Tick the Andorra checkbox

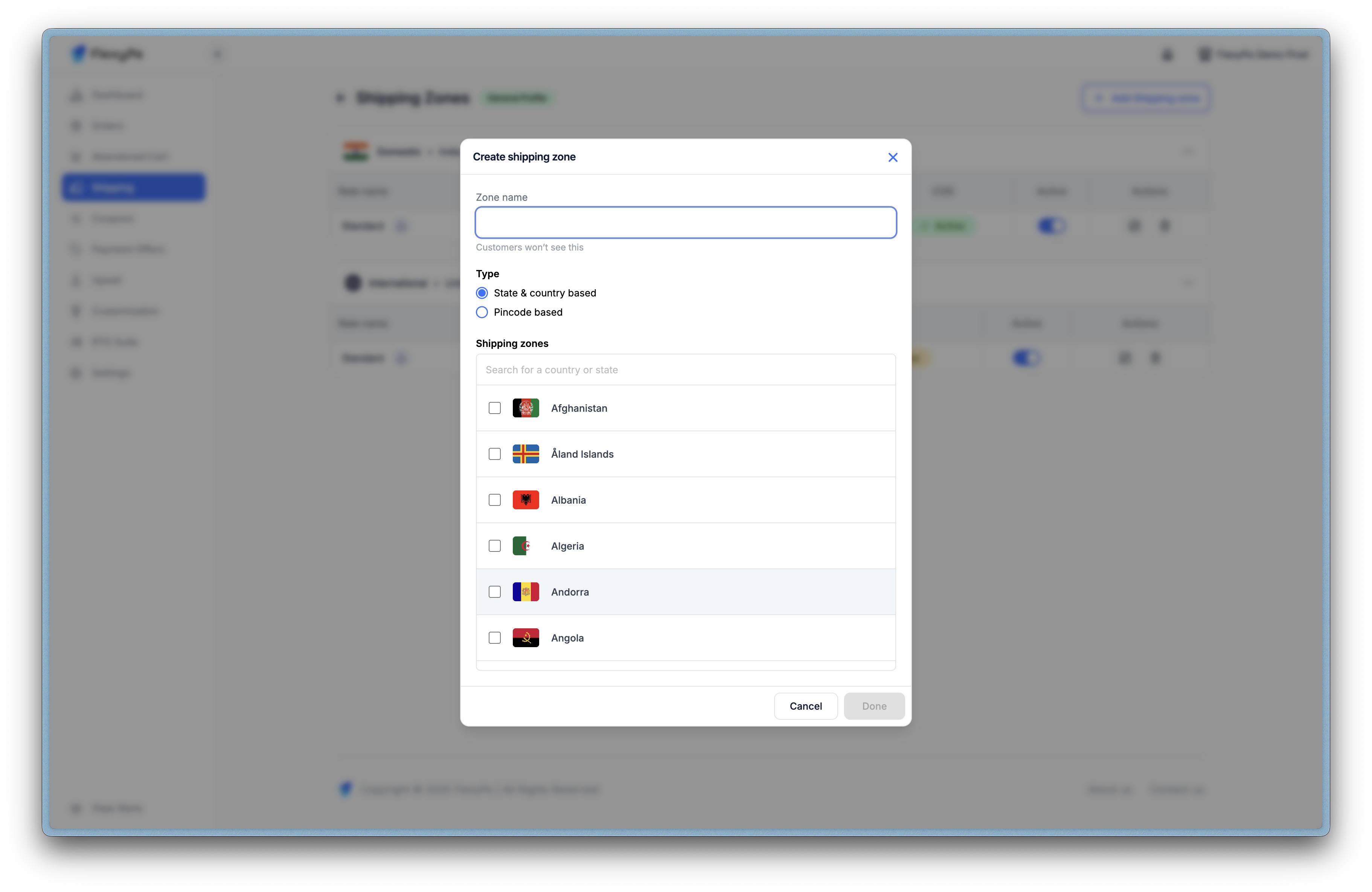495,592
